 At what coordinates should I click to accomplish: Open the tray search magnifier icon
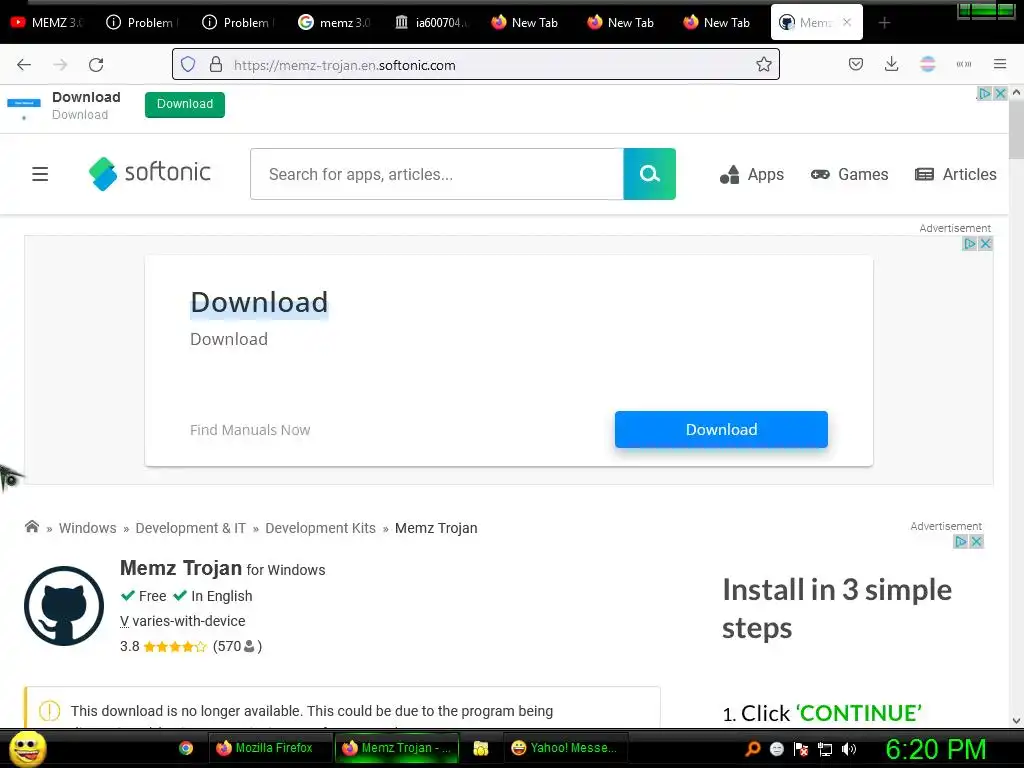[752, 748]
